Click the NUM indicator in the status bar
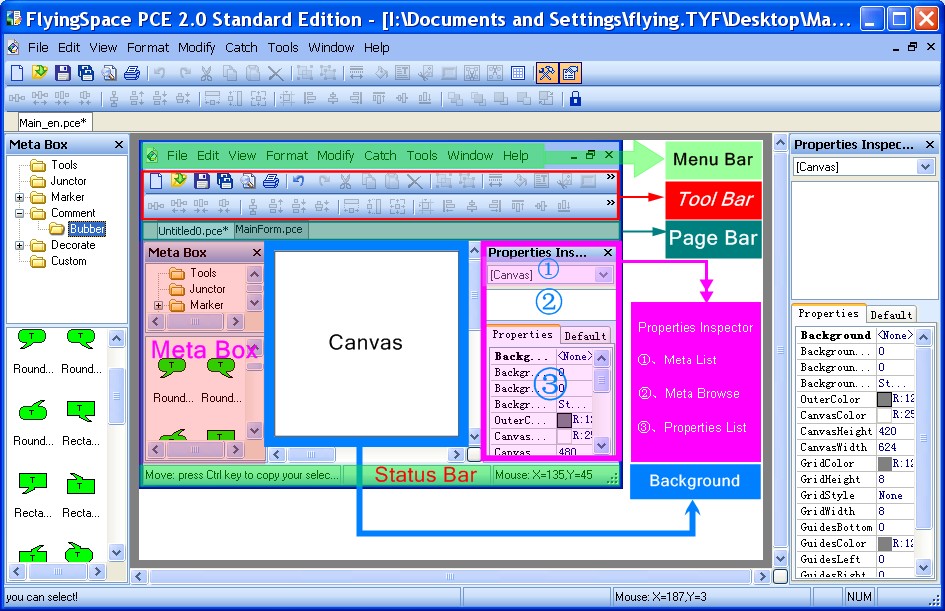 859,597
